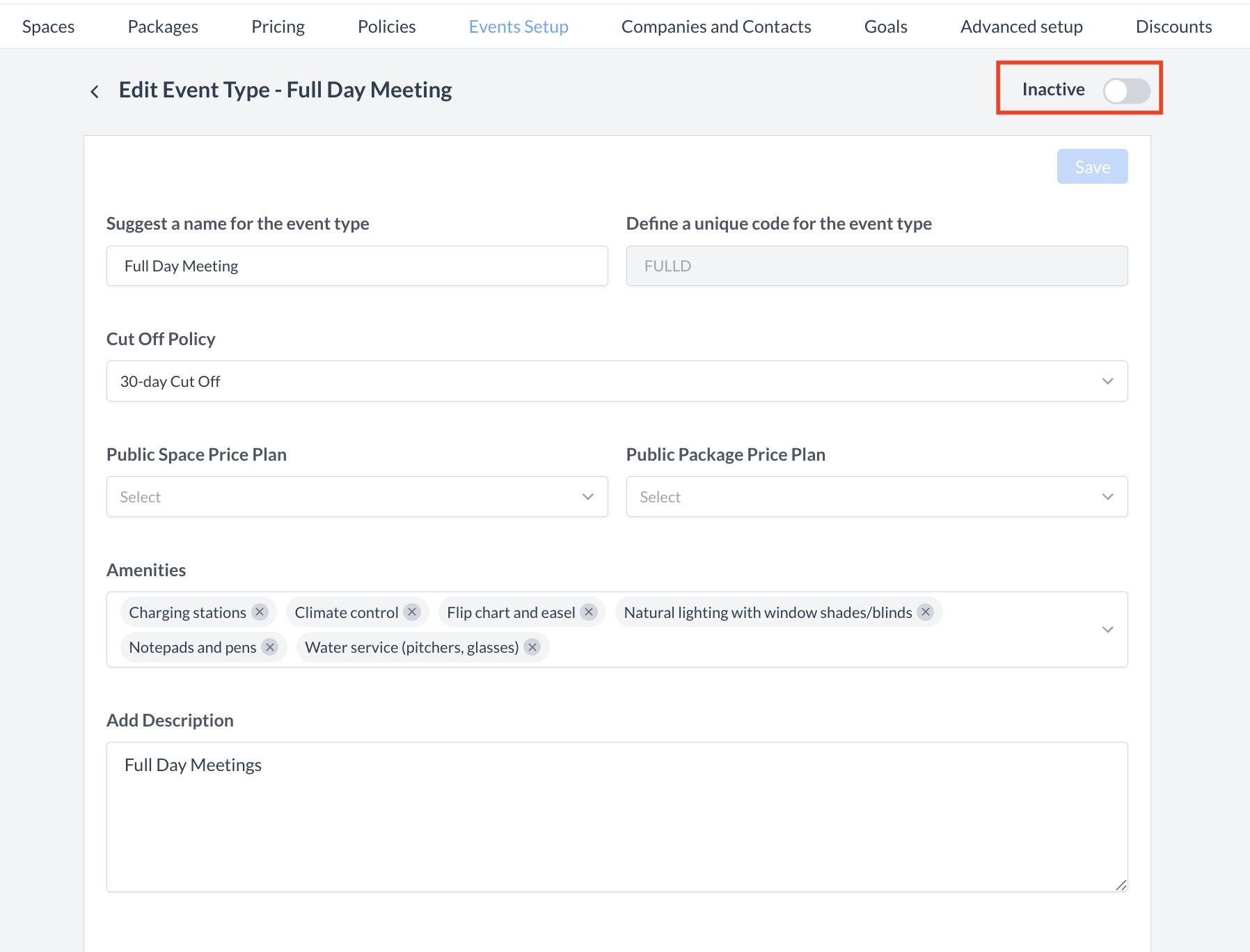Open the Amenities dropdown chevron
The width and height of the screenshot is (1250, 952).
coord(1107,630)
